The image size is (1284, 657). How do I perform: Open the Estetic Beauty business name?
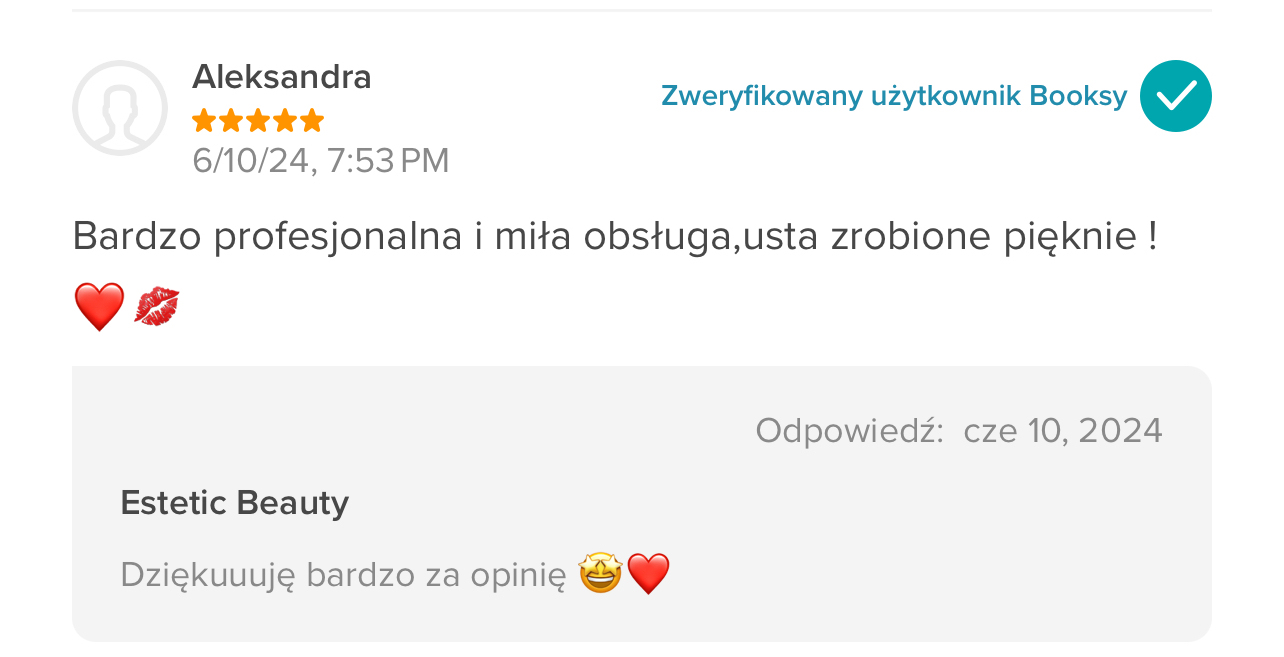coord(234,502)
